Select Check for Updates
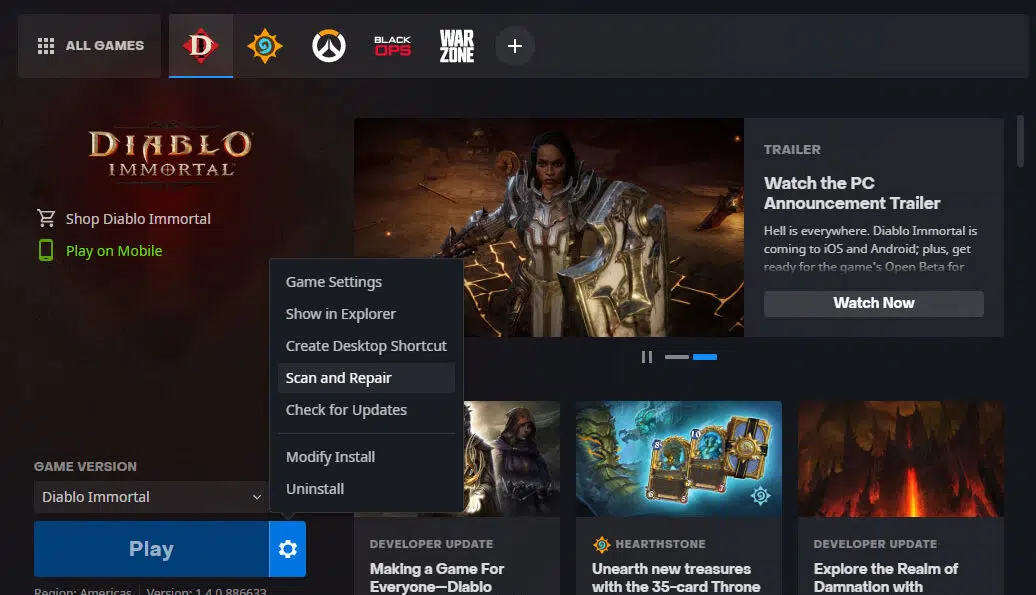The height and width of the screenshot is (595, 1036). click(x=366, y=410)
